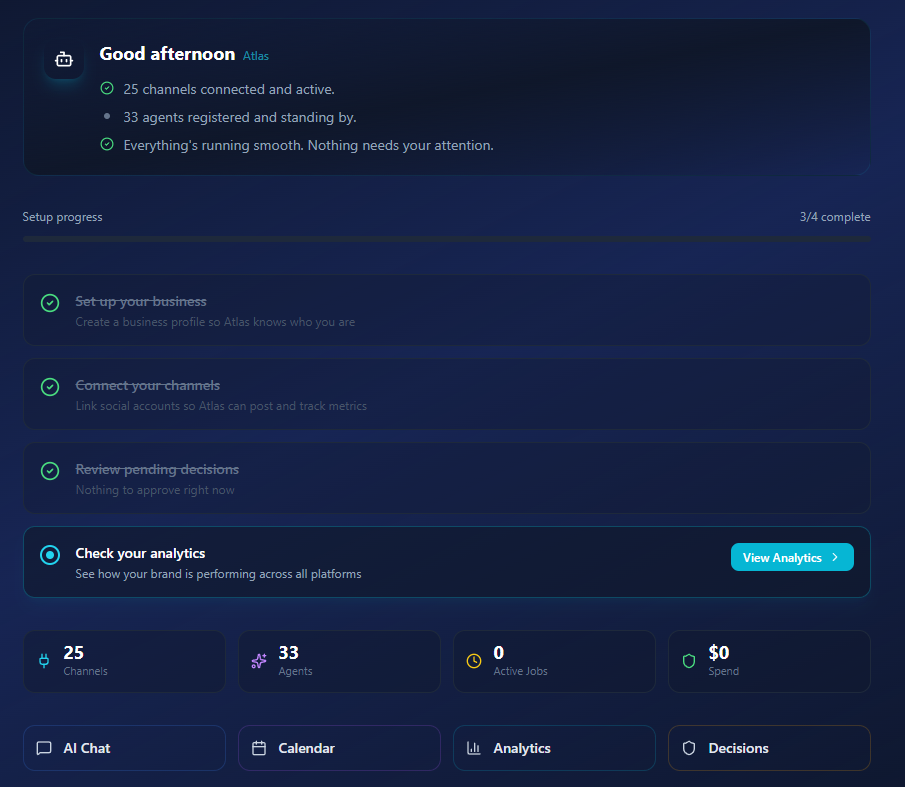The width and height of the screenshot is (905, 787).
Task: Click the Atlas robot avatar icon
Action: click(x=63, y=59)
